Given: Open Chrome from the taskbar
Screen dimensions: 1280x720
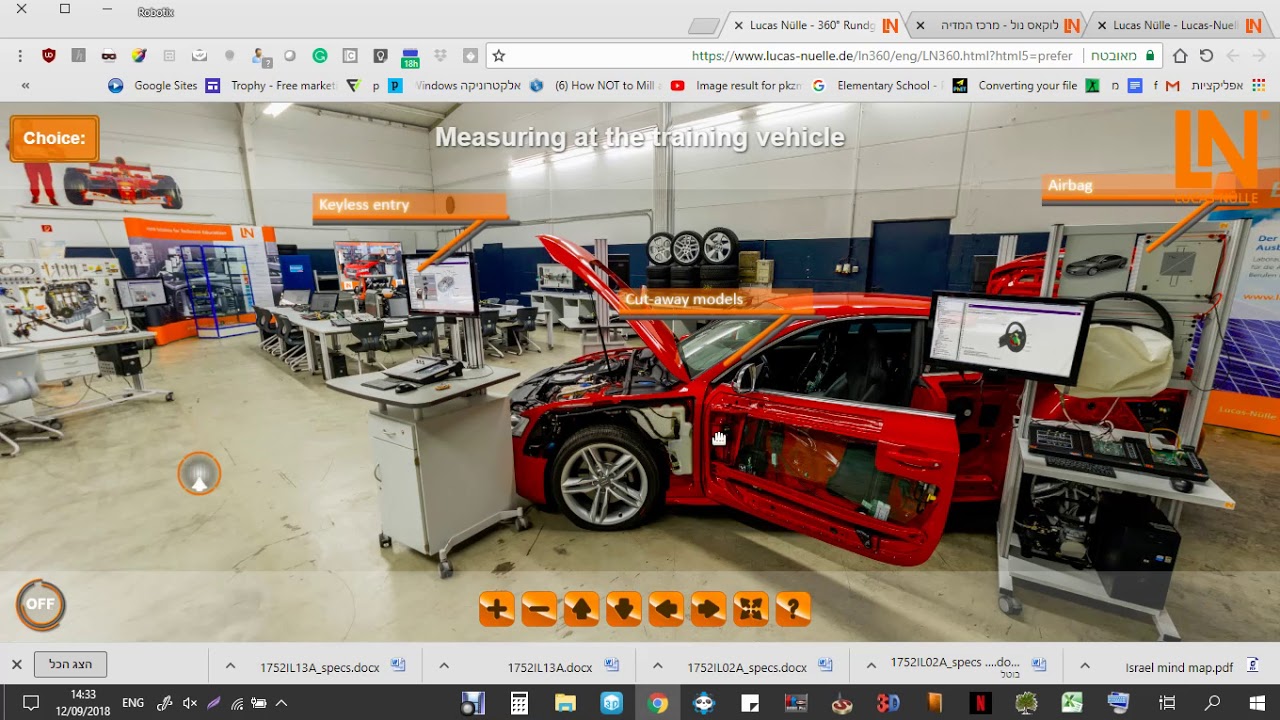Looking at the screenshot, I should pyautogui.click(x=657, y=703).
